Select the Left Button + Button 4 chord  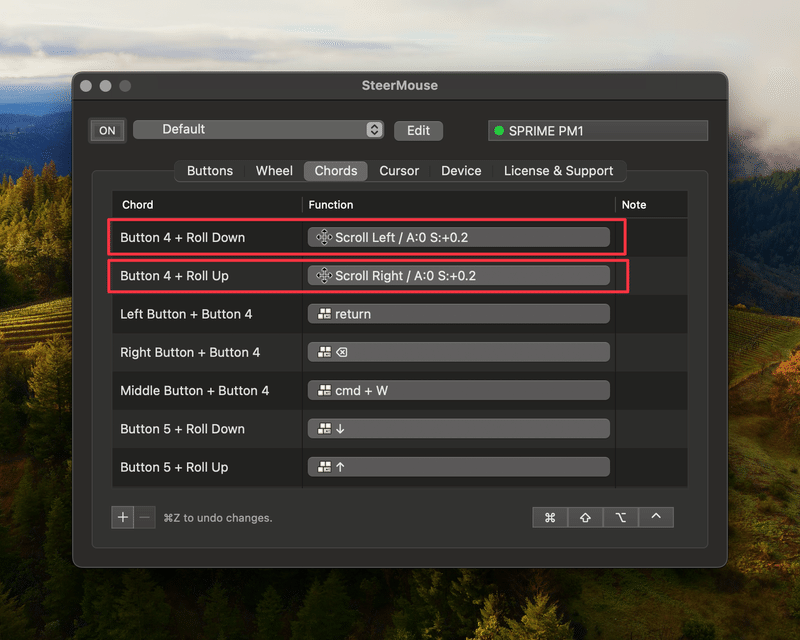coord(186,314)
